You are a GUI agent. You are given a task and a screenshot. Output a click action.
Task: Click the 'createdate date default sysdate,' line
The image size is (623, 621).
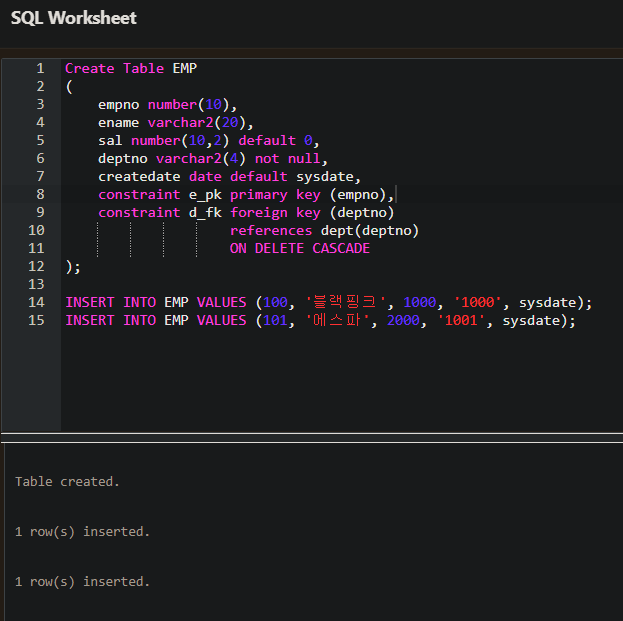point(229,176)
